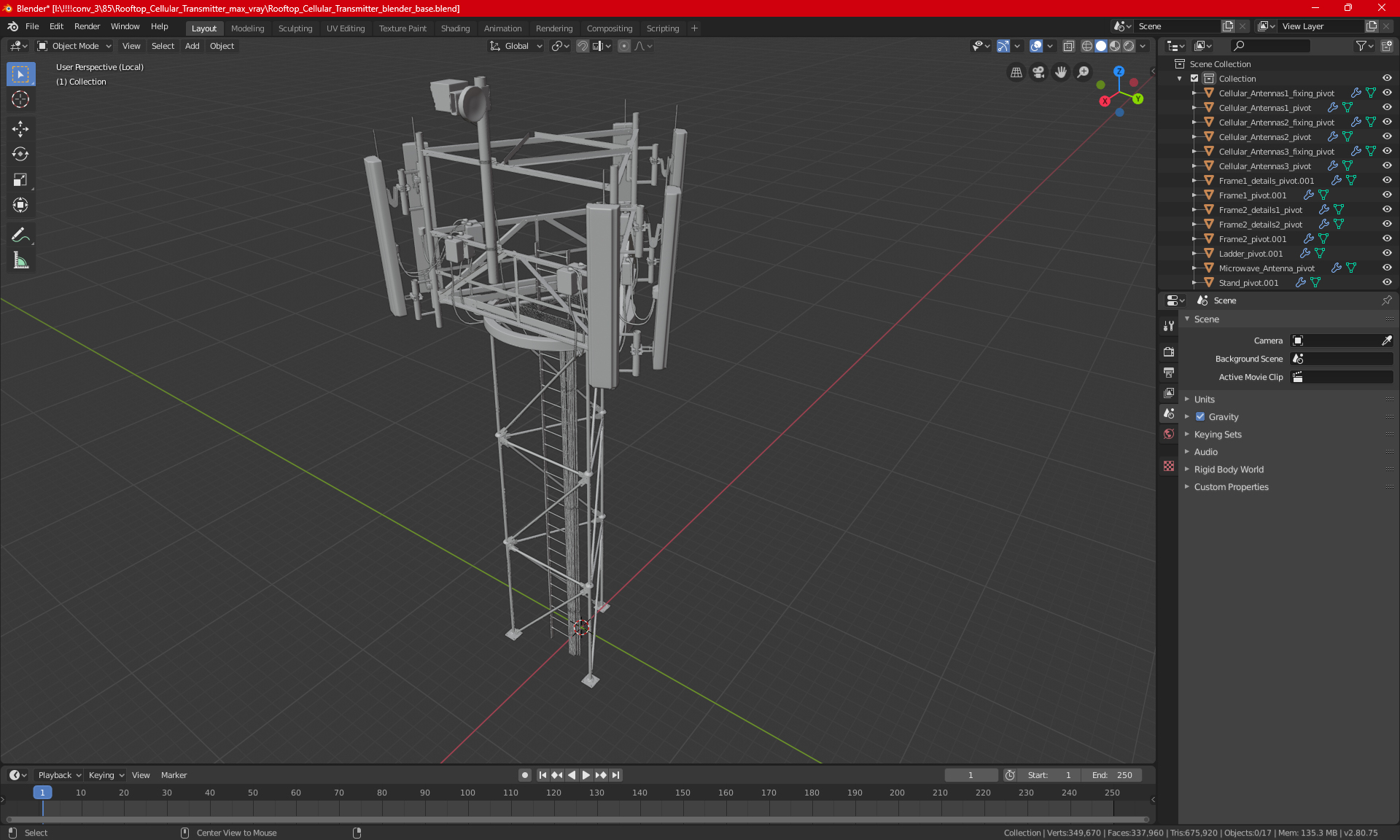
Task: Activate the Move tool
Action: click(20, 129)
